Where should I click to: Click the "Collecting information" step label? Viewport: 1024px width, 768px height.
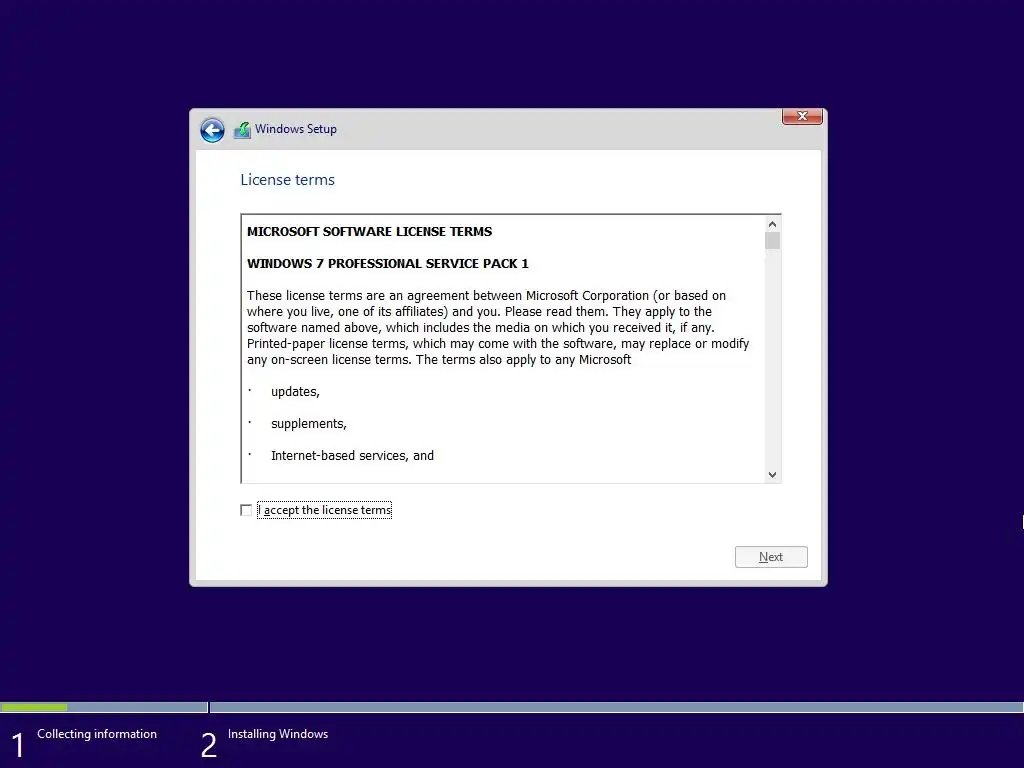(x=97, y=734)
